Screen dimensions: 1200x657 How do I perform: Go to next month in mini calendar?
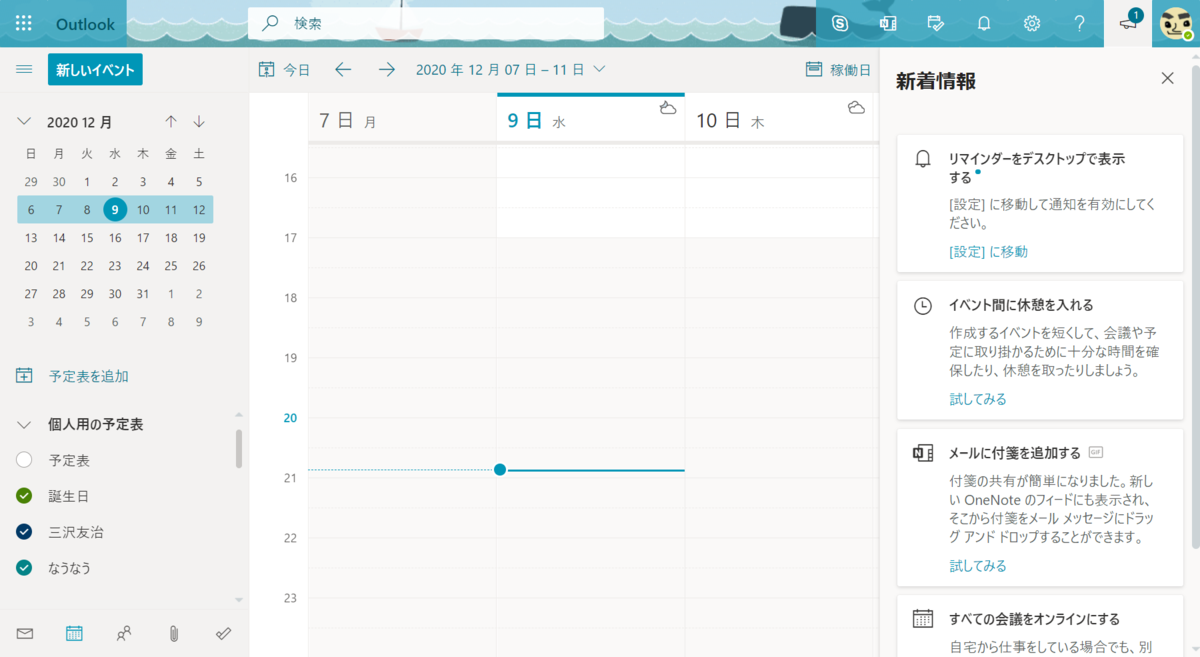tap(199, 122)
